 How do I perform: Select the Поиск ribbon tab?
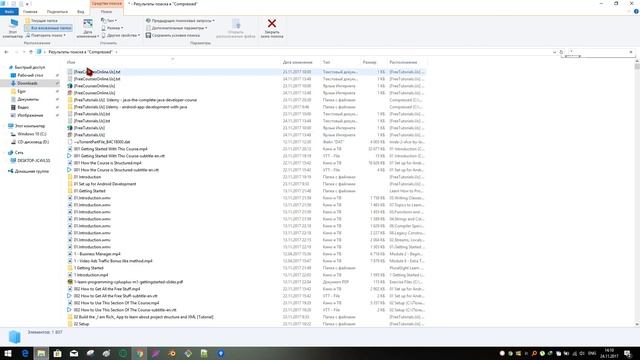(x=107, y=11)
